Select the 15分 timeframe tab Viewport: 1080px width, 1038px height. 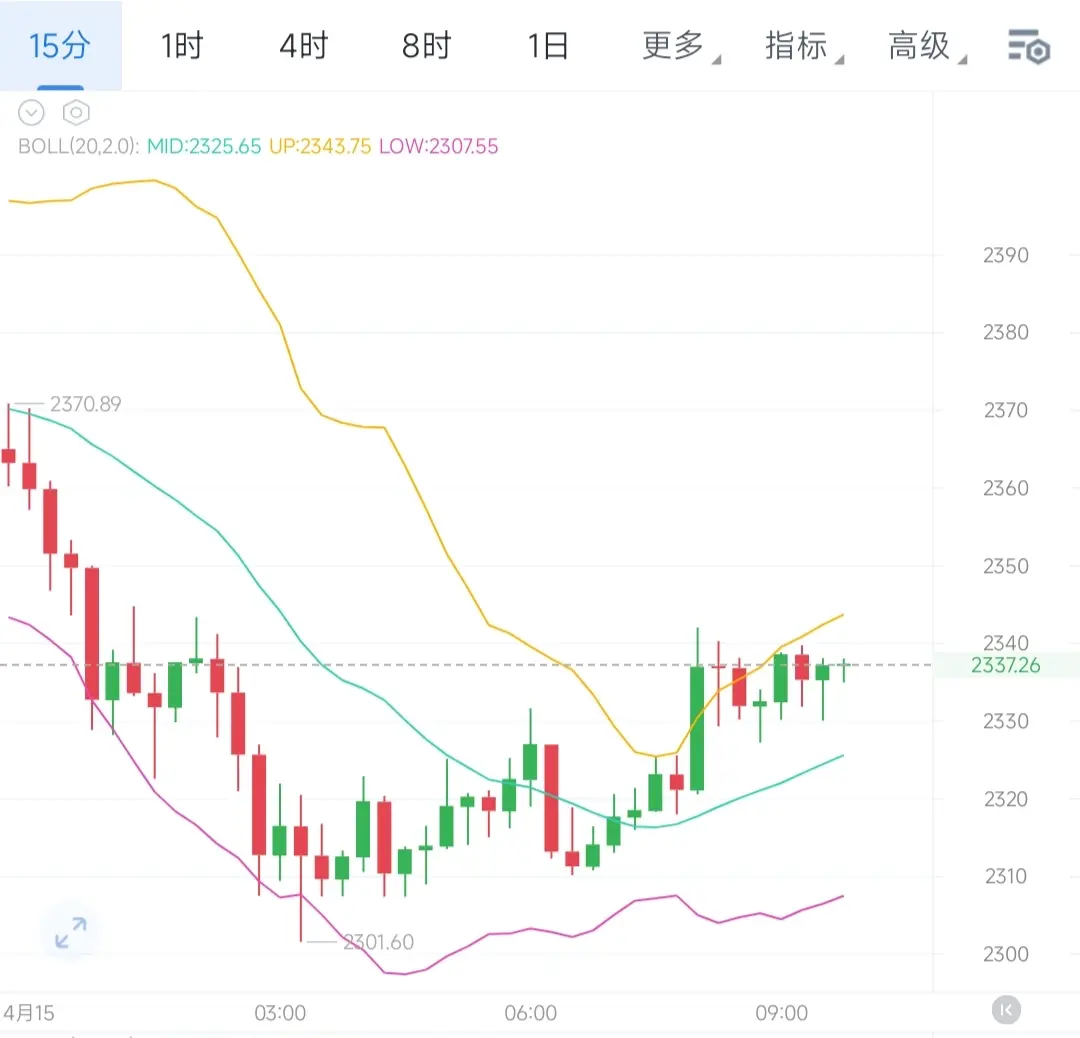pyautogui.click(x=60, y=45)
